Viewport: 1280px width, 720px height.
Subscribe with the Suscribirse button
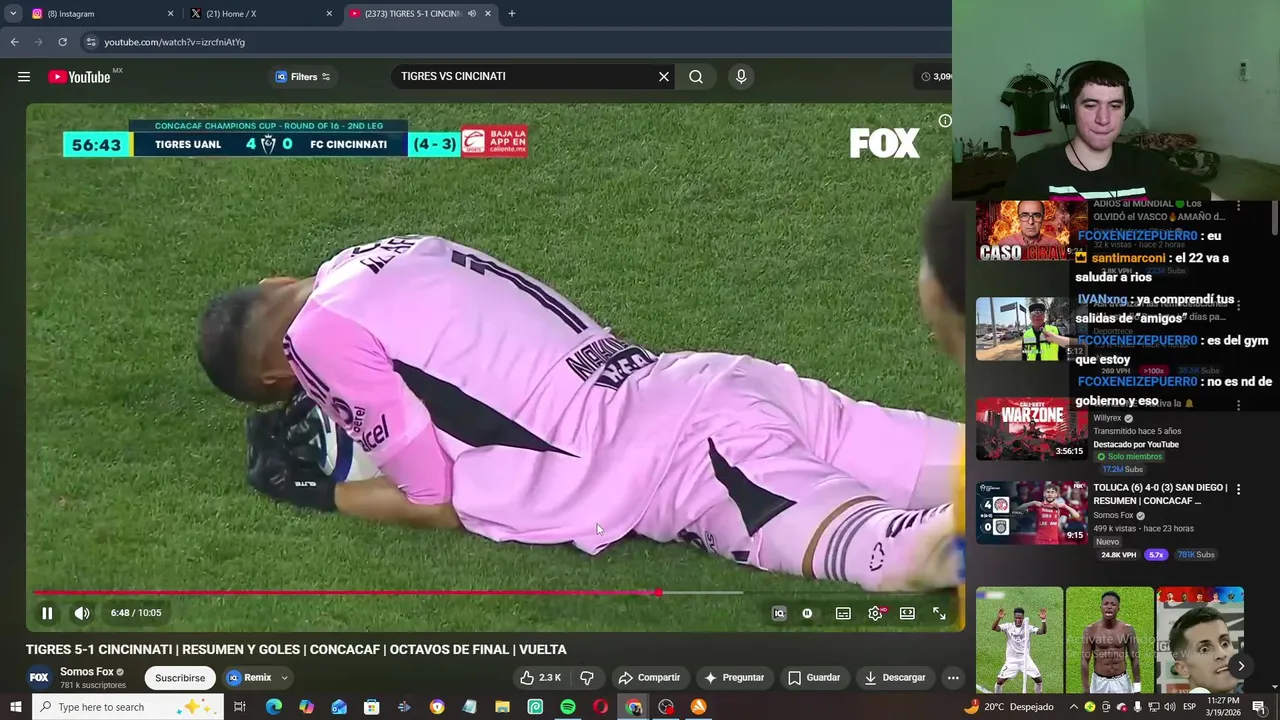(x=180, y=678)
